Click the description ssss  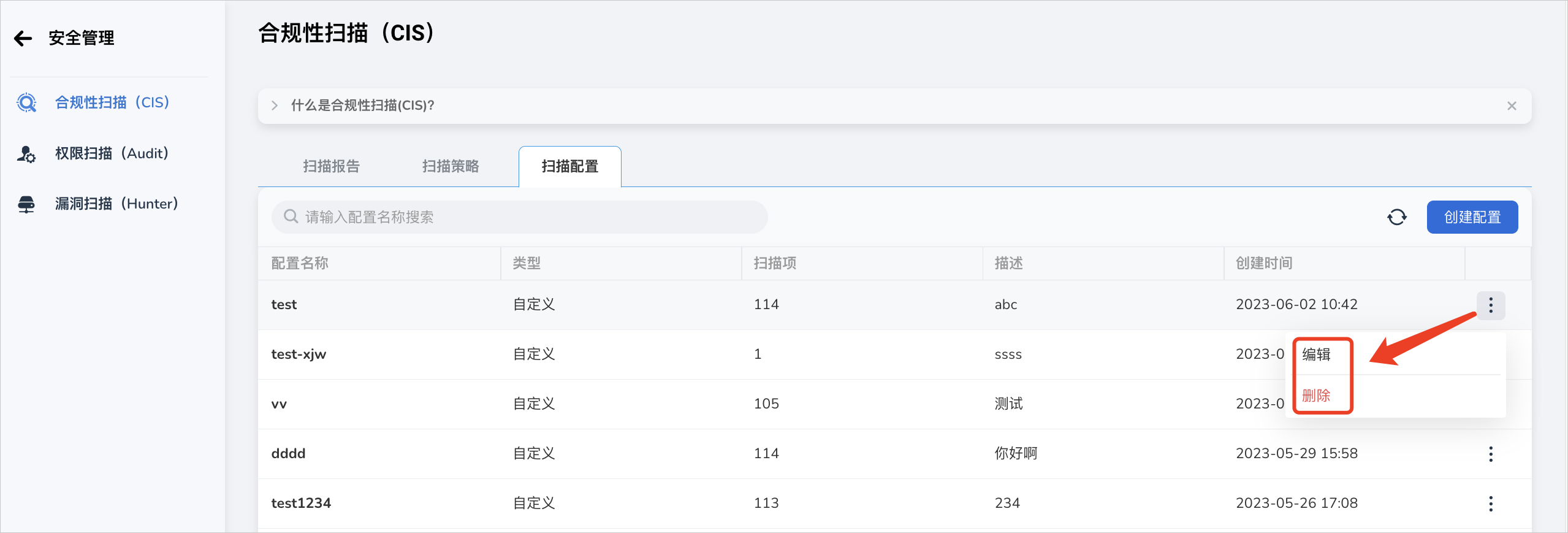pyautogui.click(x=1008, y=355)
